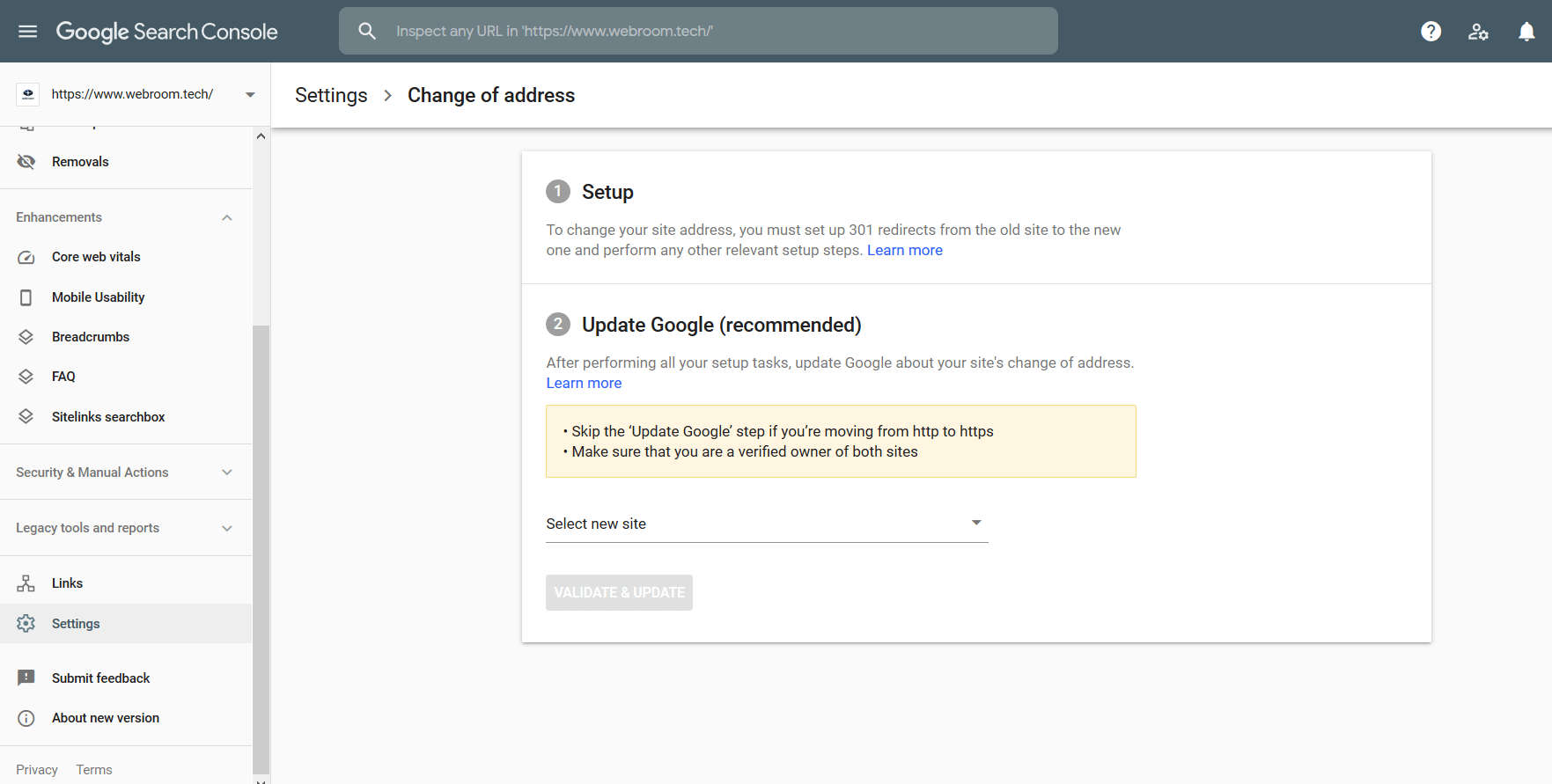Viewport: 1552px width, 784px height.
Task: Focus the Inspect any URL search field
Action: click(698, 31)
